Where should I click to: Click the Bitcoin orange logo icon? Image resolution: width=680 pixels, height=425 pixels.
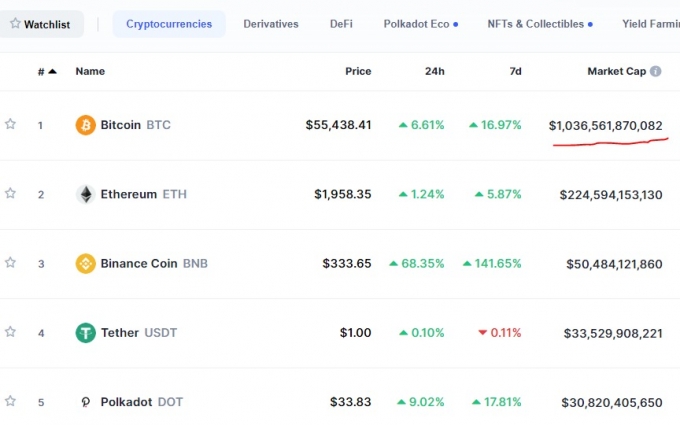[x=85, y=125]
